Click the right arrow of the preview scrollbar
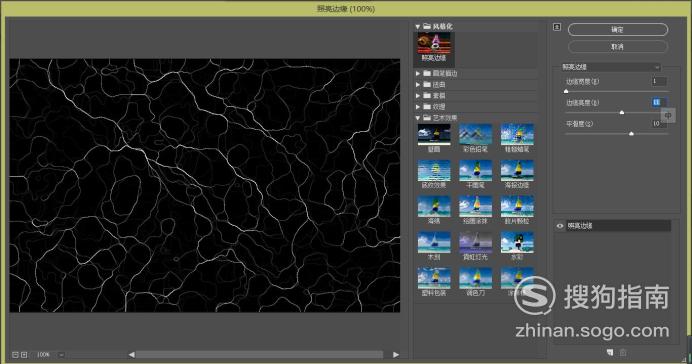692x364 pixels. tap(395, 354)
